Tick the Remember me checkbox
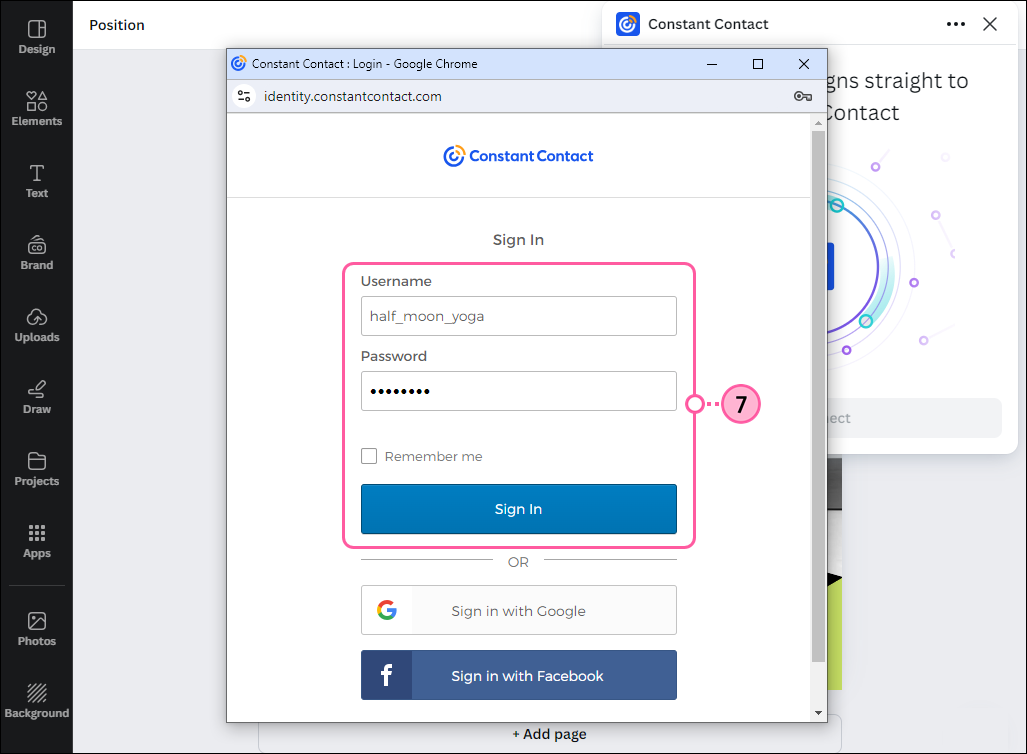Screen dimensions: 1027x754 [369, 456]
